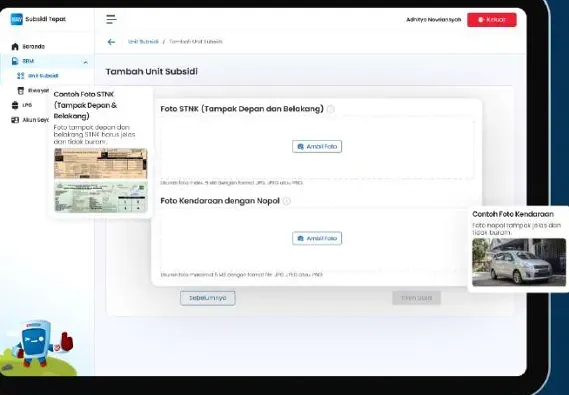This screenshot has width=569, height=395.
Task: Click the LPG gas cylinder icon
Action: pyautogui.click(x=15, y=105)
